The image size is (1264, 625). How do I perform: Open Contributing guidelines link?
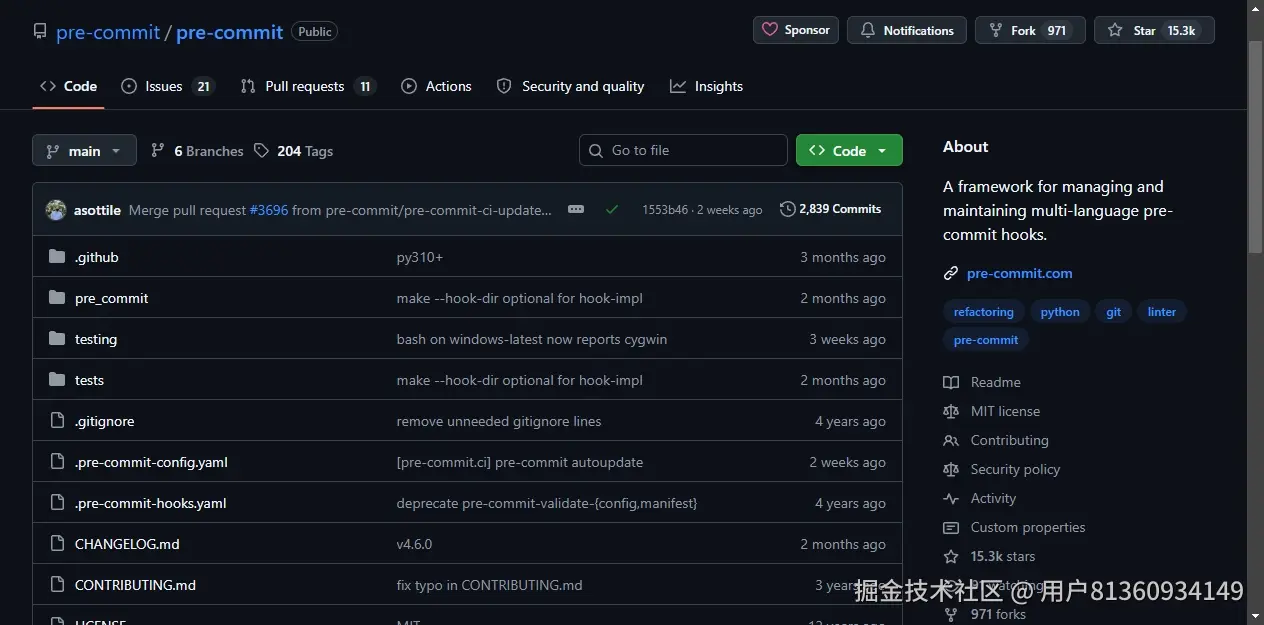pos(996,440)
